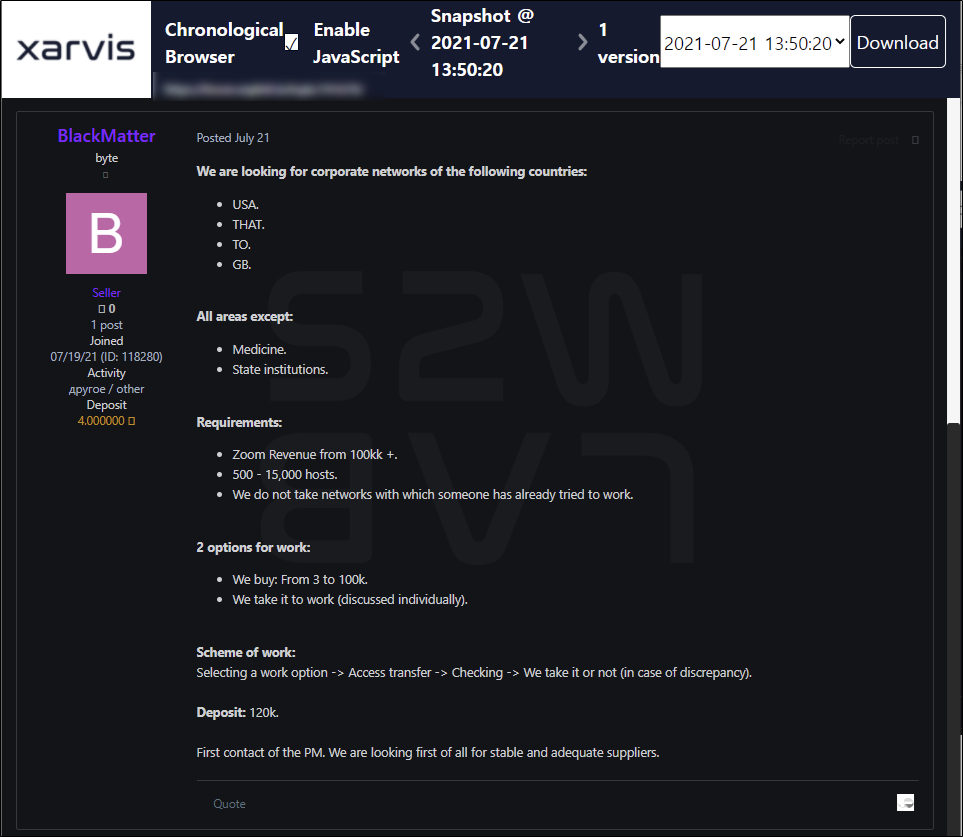The height and width of the screenshot is (837, 963).
Task: Click the xarvis logo
Action: pos(76,49)
